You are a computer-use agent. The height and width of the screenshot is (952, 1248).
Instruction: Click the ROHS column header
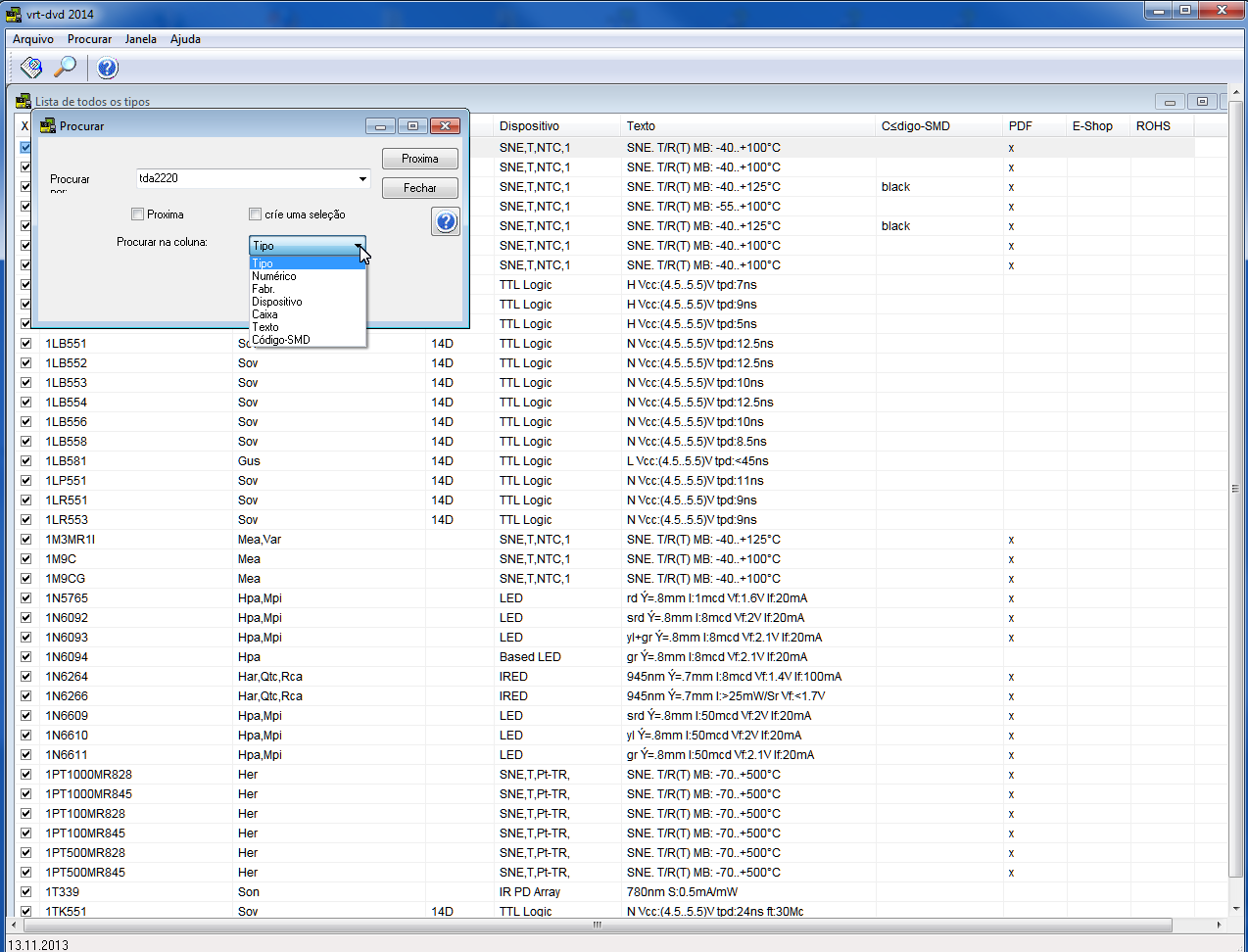1162,126
